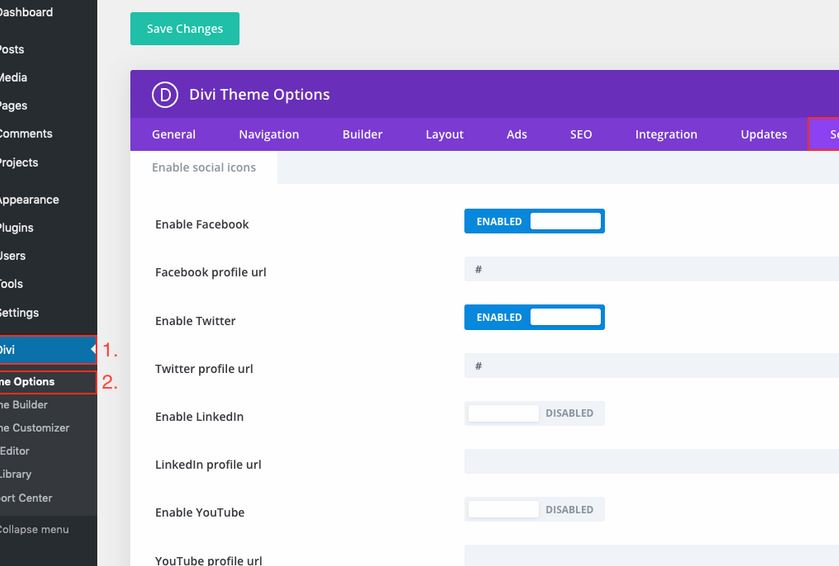Click the Twitter profile url field

tap(651, 365)
